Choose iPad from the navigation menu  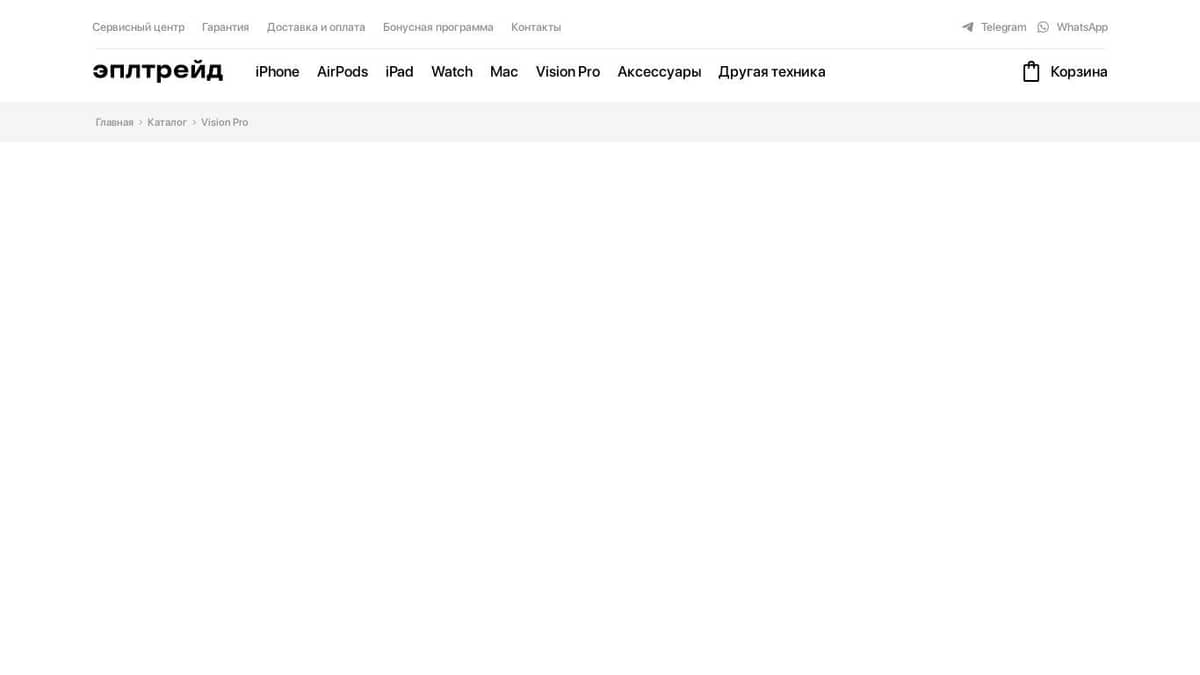(x=399, y=72)
